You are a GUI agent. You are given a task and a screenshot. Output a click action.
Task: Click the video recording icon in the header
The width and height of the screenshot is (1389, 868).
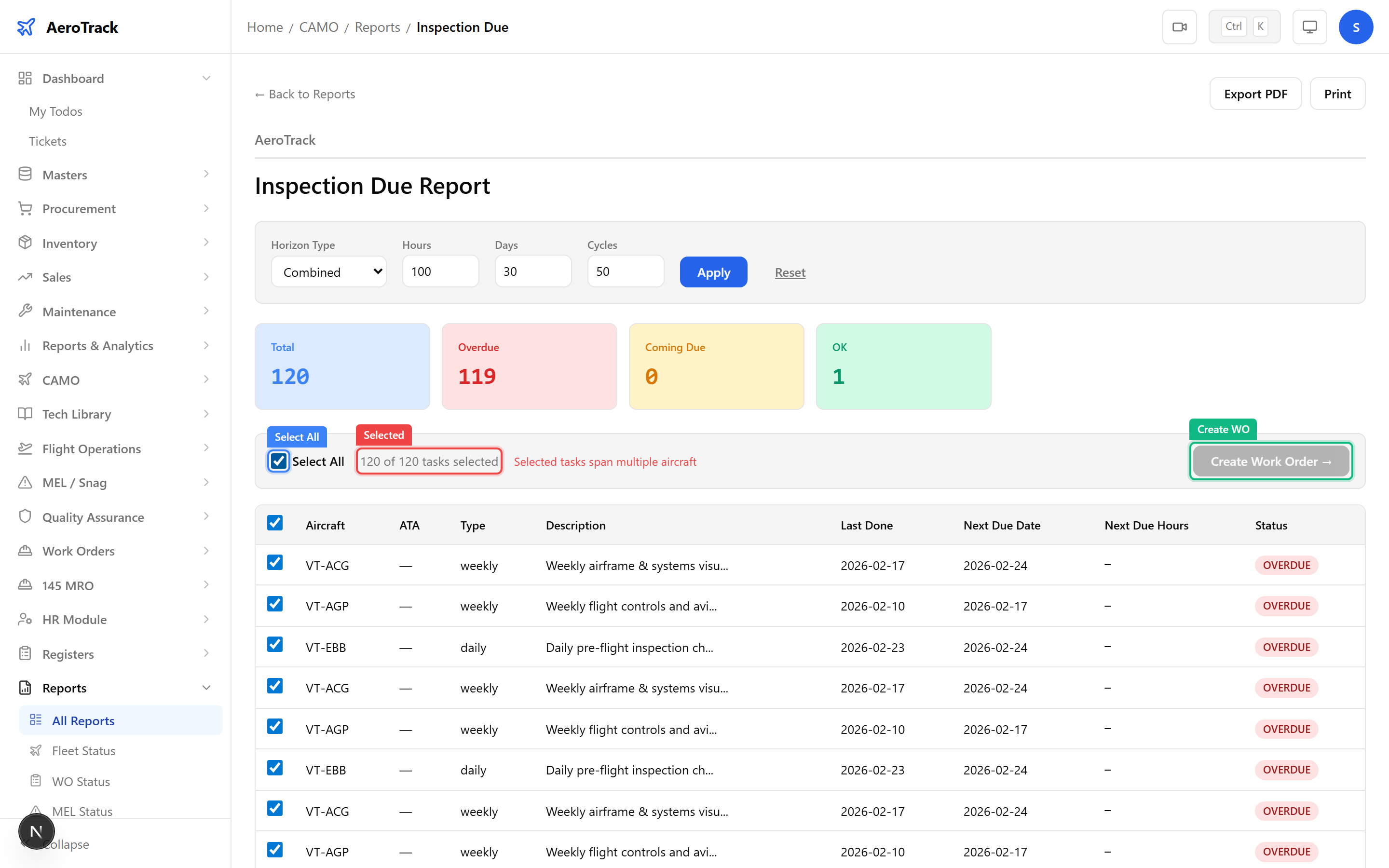click(x=1180, y=27)
